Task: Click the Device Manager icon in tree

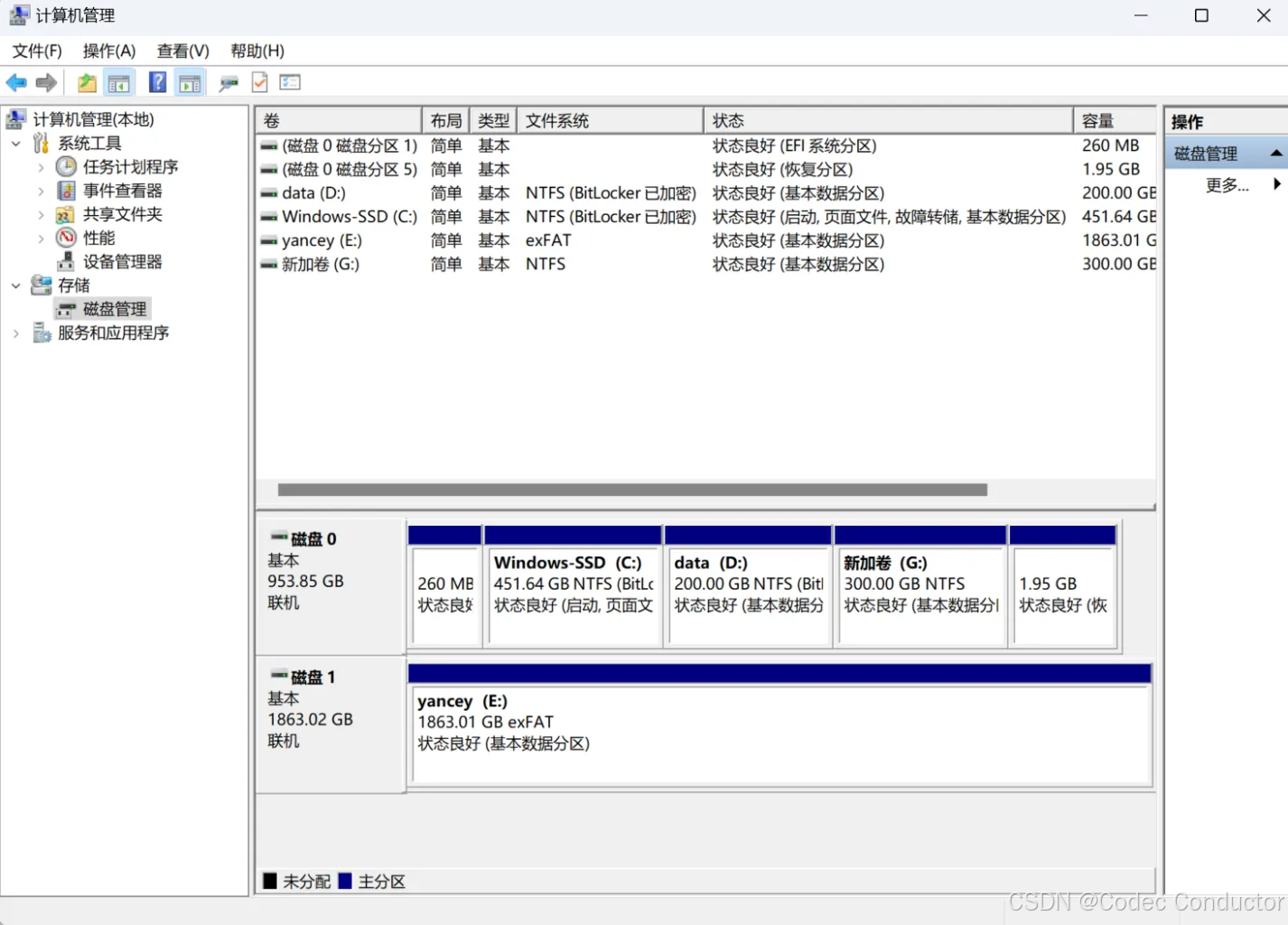Action: pos(66,262)
